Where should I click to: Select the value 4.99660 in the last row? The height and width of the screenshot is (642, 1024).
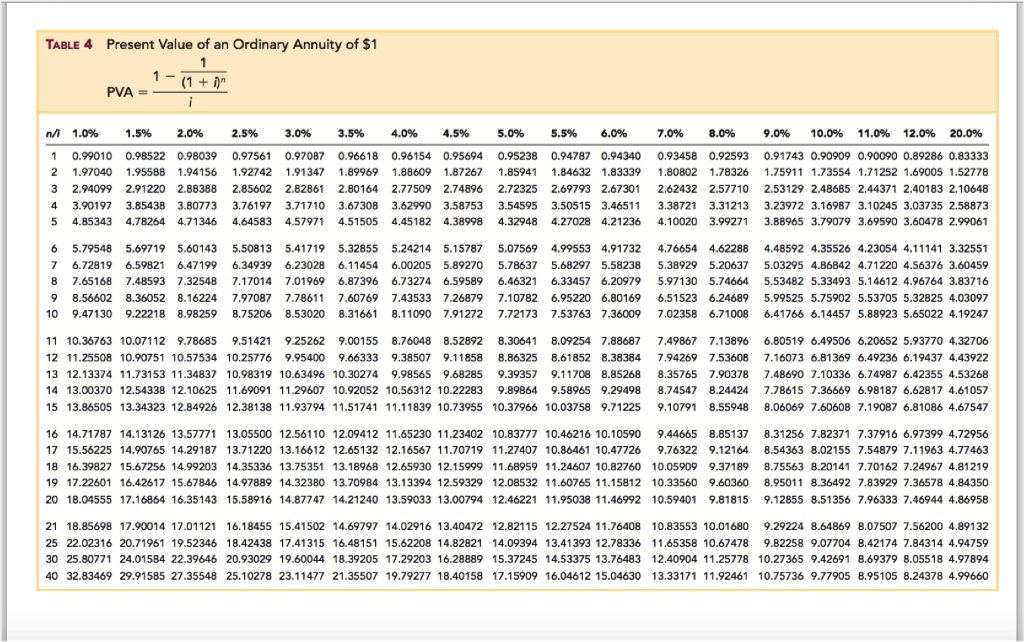tap(967, 576)
